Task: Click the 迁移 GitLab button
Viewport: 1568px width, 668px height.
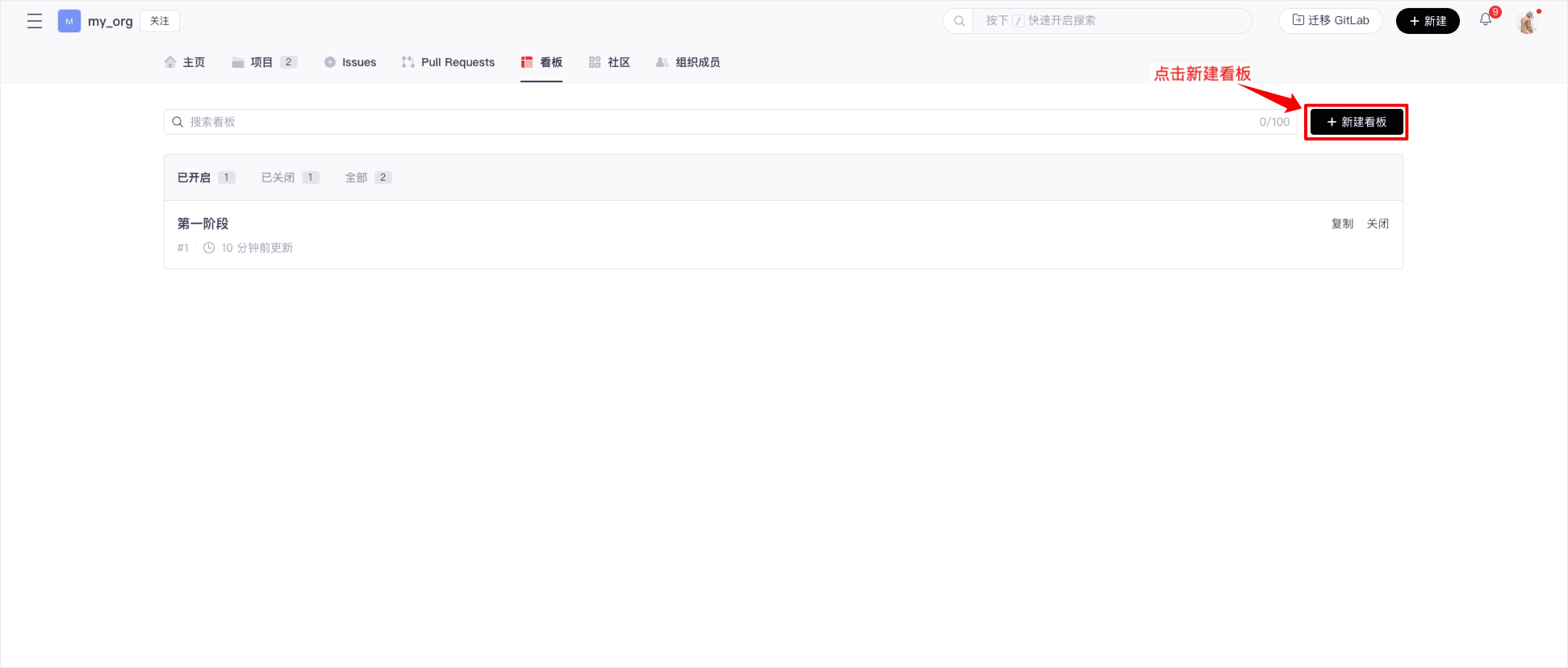Action: (x=1330, y=21)
